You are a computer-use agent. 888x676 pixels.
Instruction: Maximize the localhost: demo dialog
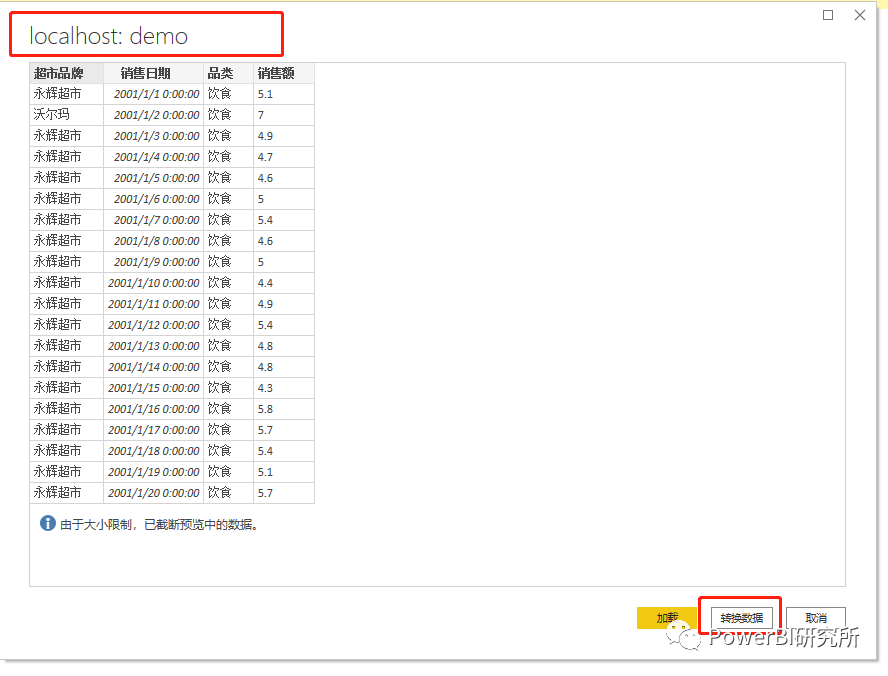point(828,15)
